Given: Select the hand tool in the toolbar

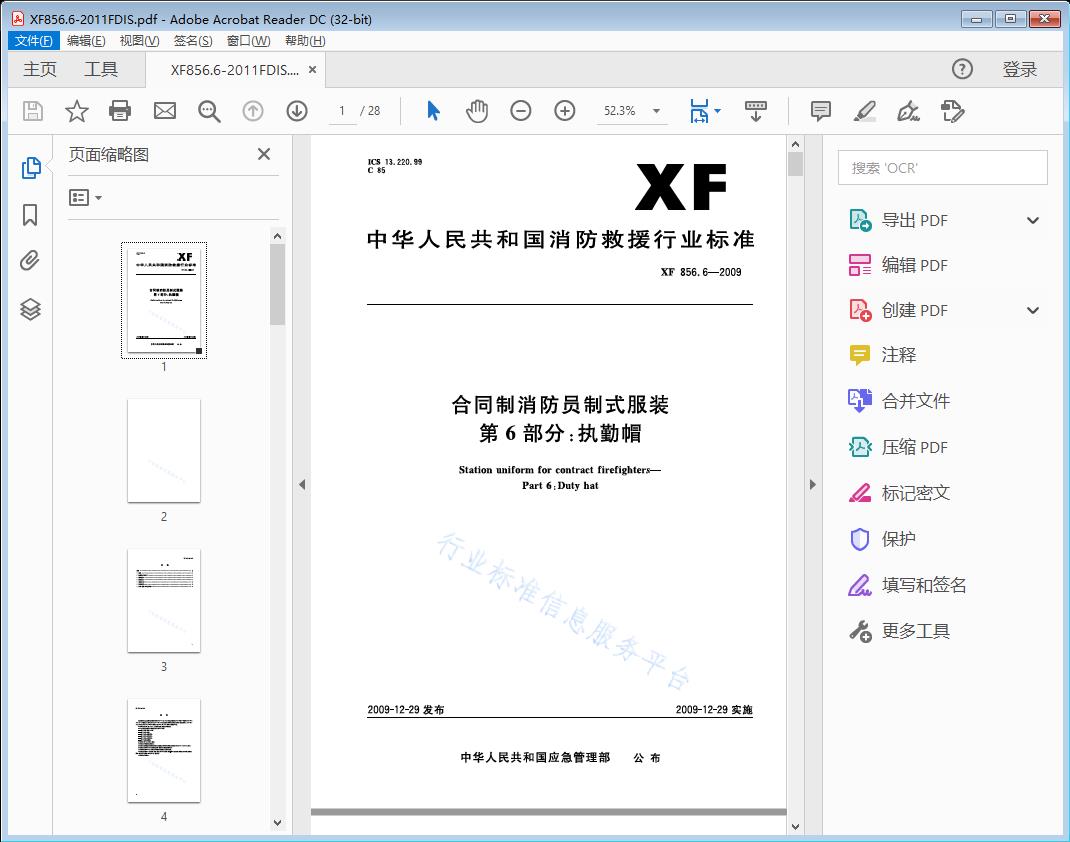Looking at the screenshot, I should click(477, 111).
